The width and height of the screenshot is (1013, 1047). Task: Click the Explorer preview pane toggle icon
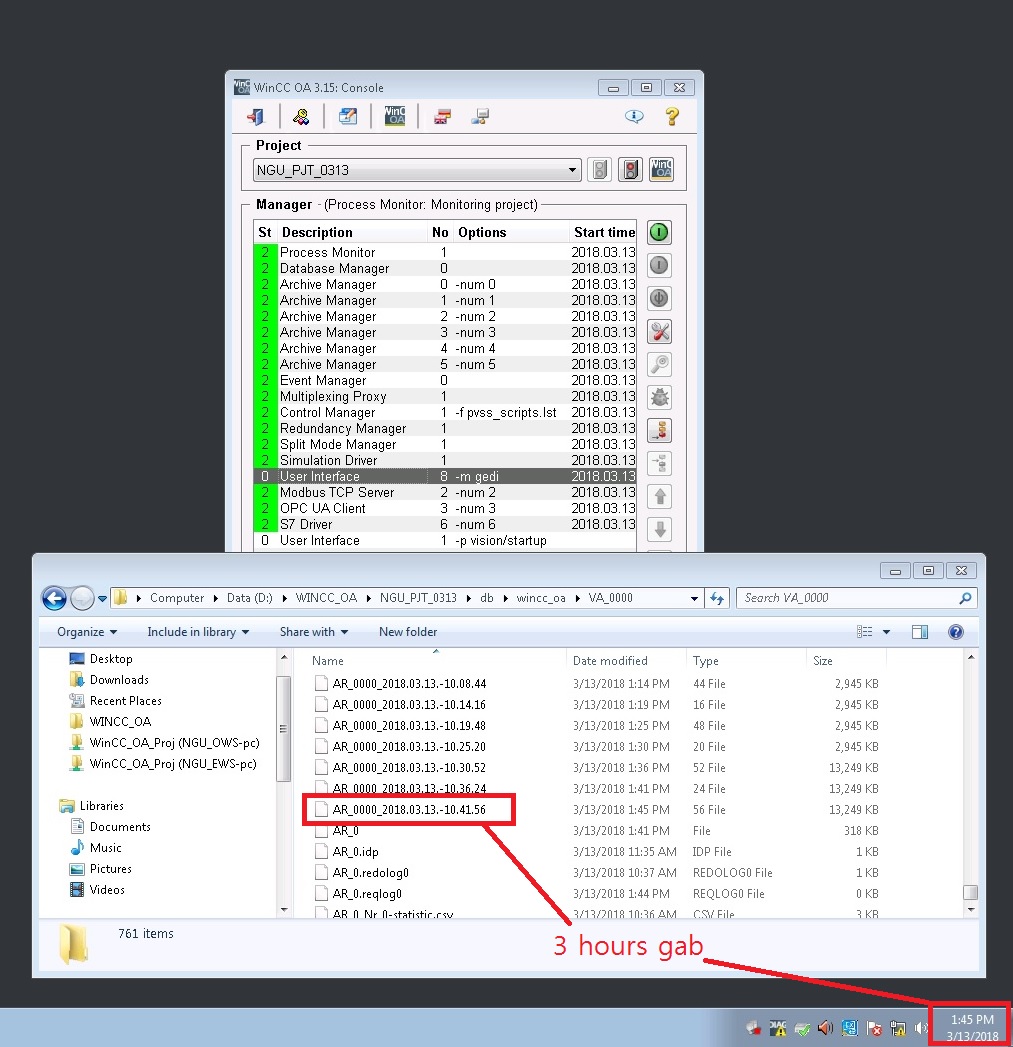tap(920, 632)
